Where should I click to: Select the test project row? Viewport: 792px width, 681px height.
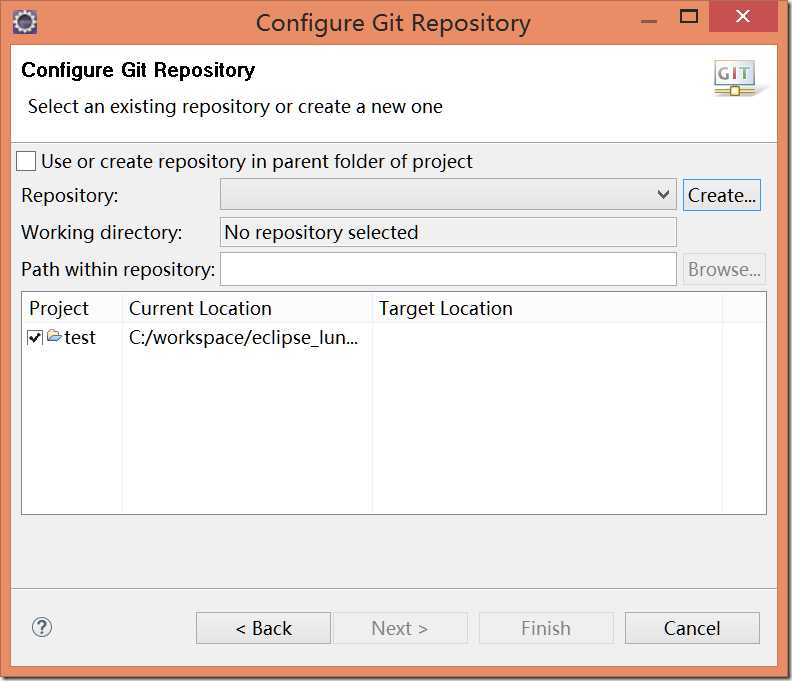coord(80,338)
